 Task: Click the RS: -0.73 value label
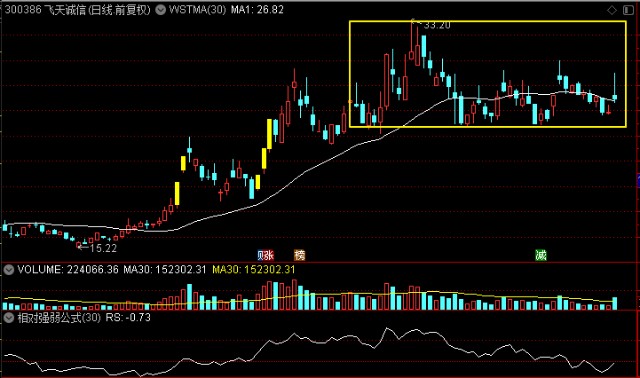click(x=128, y=318)
